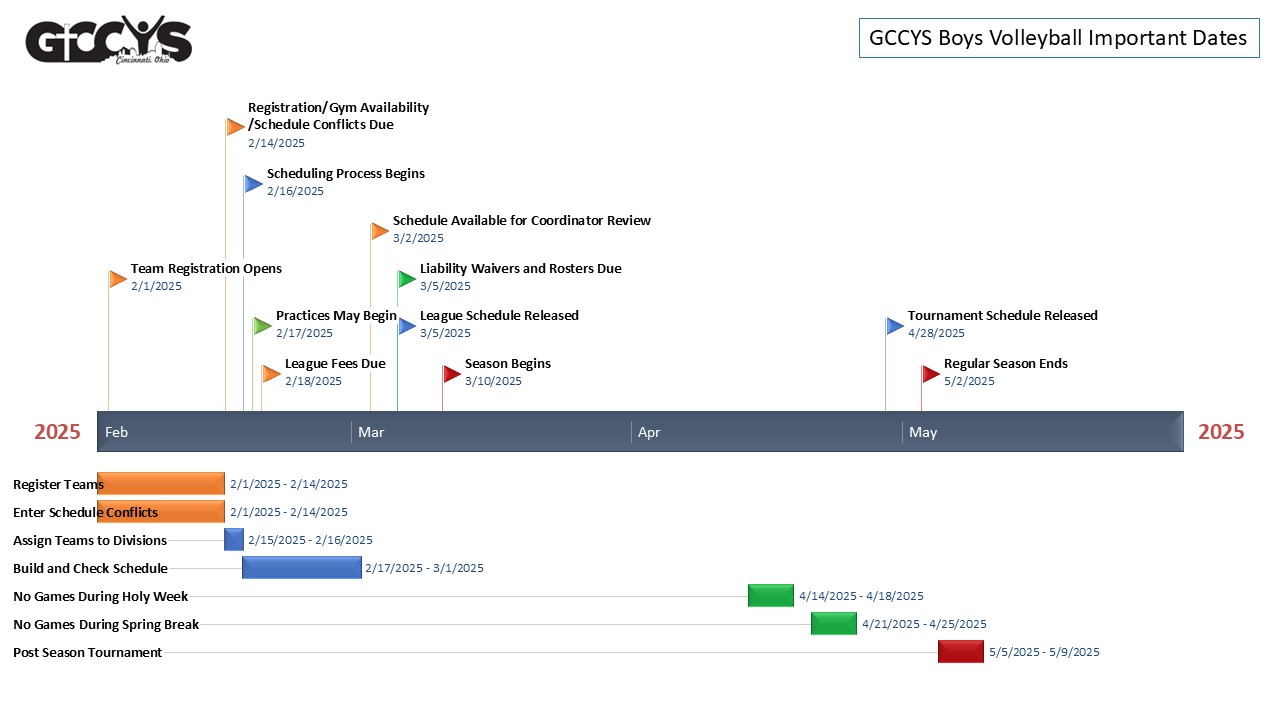Select the blue Tournament Schedule Released flag

pos(895,325)
